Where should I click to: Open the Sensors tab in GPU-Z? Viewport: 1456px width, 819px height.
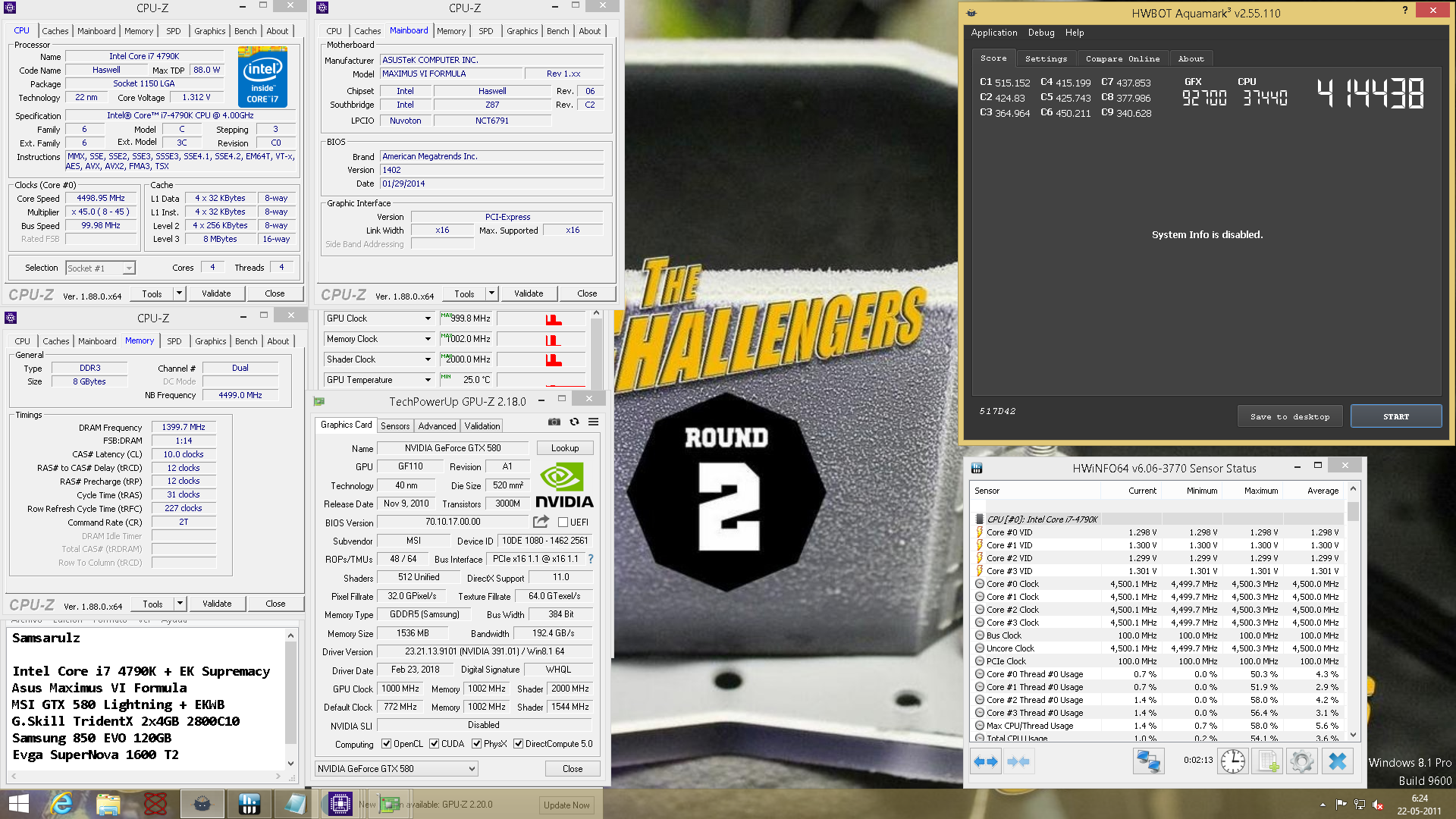395,426
